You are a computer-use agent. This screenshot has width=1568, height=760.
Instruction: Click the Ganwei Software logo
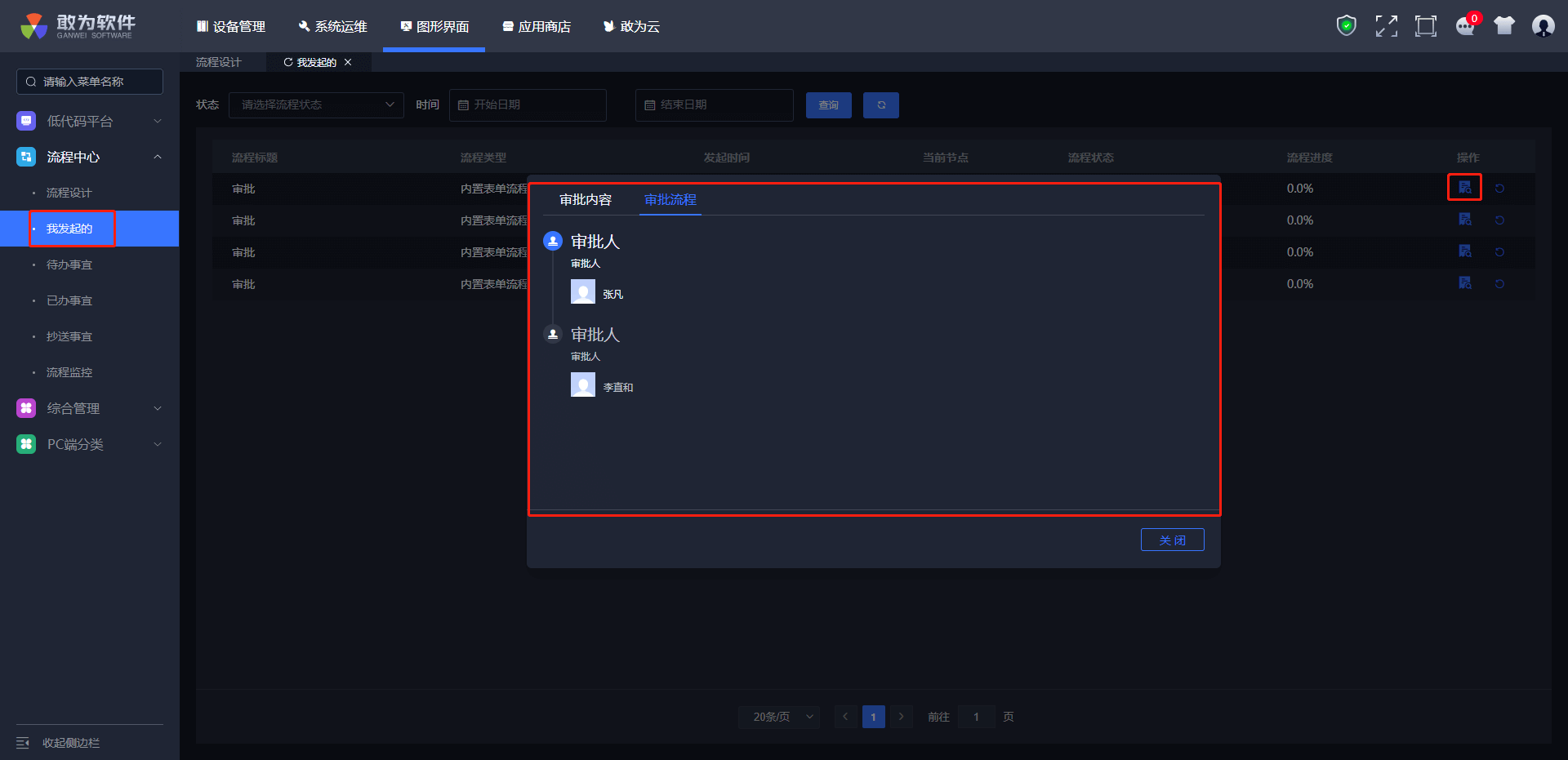pyautogui.click(x=78, y=26)
